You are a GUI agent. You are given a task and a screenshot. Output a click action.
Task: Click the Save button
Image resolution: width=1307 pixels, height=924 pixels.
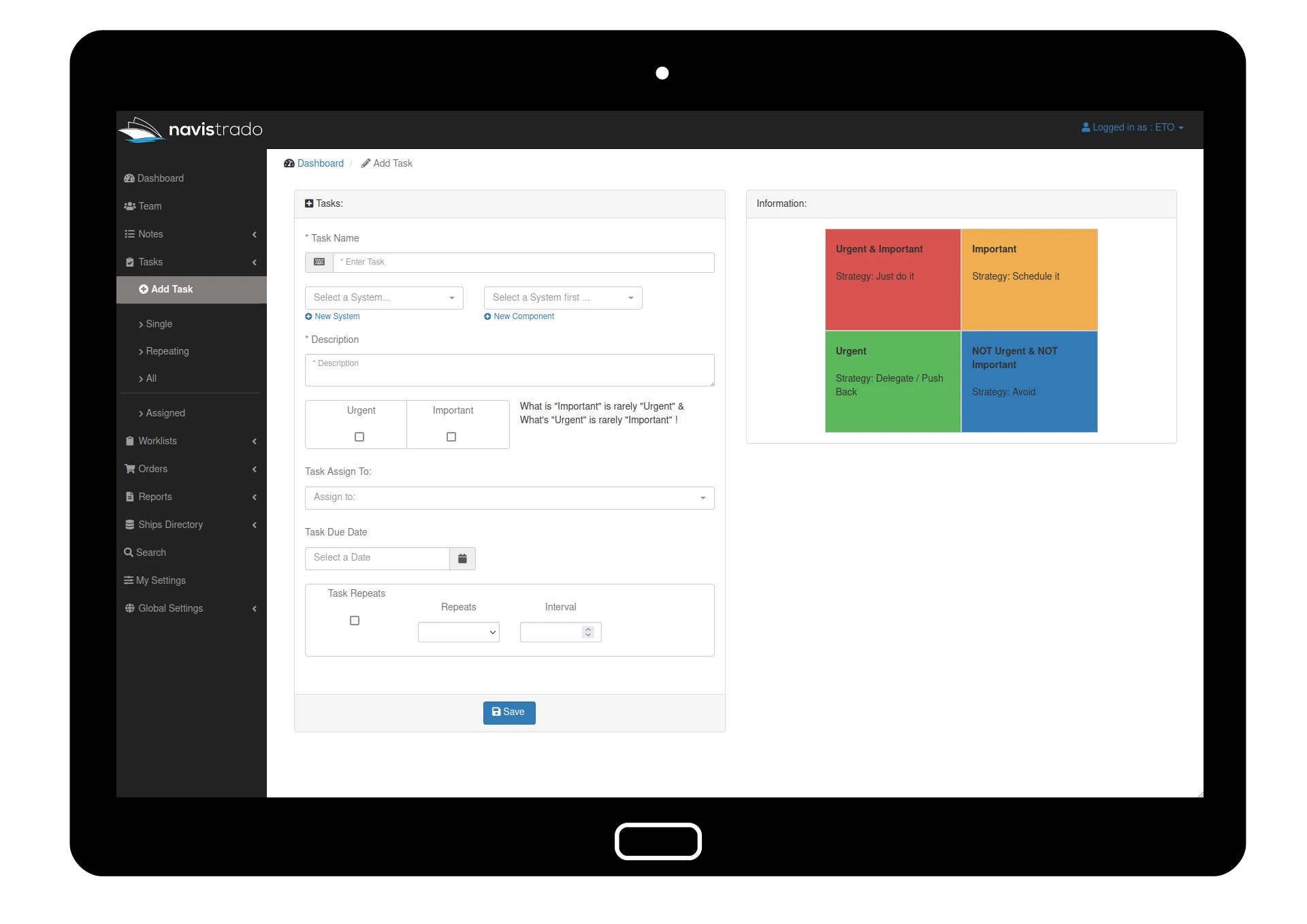(x=509, y=712)
